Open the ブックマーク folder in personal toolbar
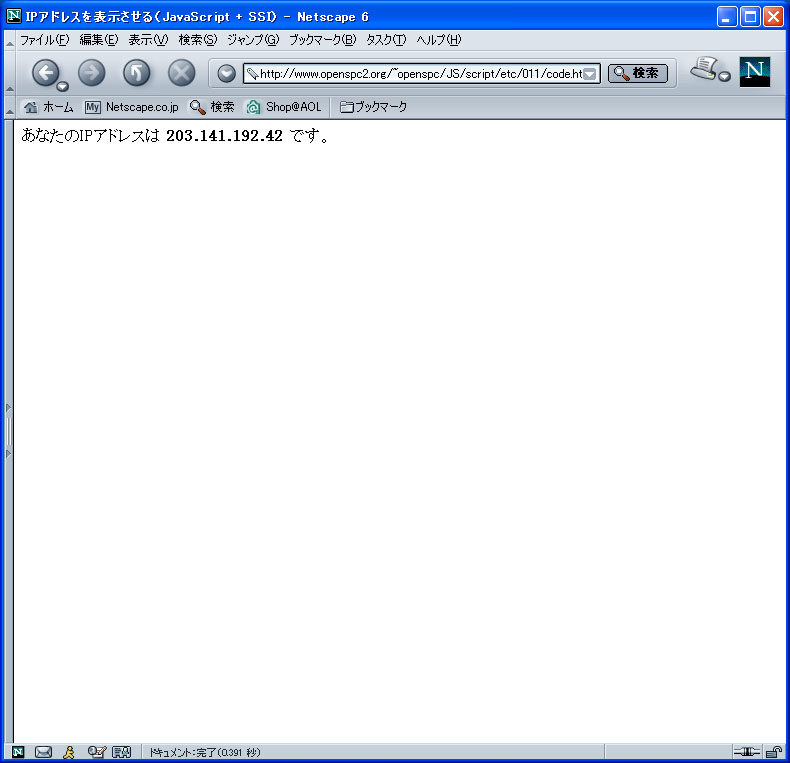Viewport: 790px width, 763px height. click(x=373, y=107)
